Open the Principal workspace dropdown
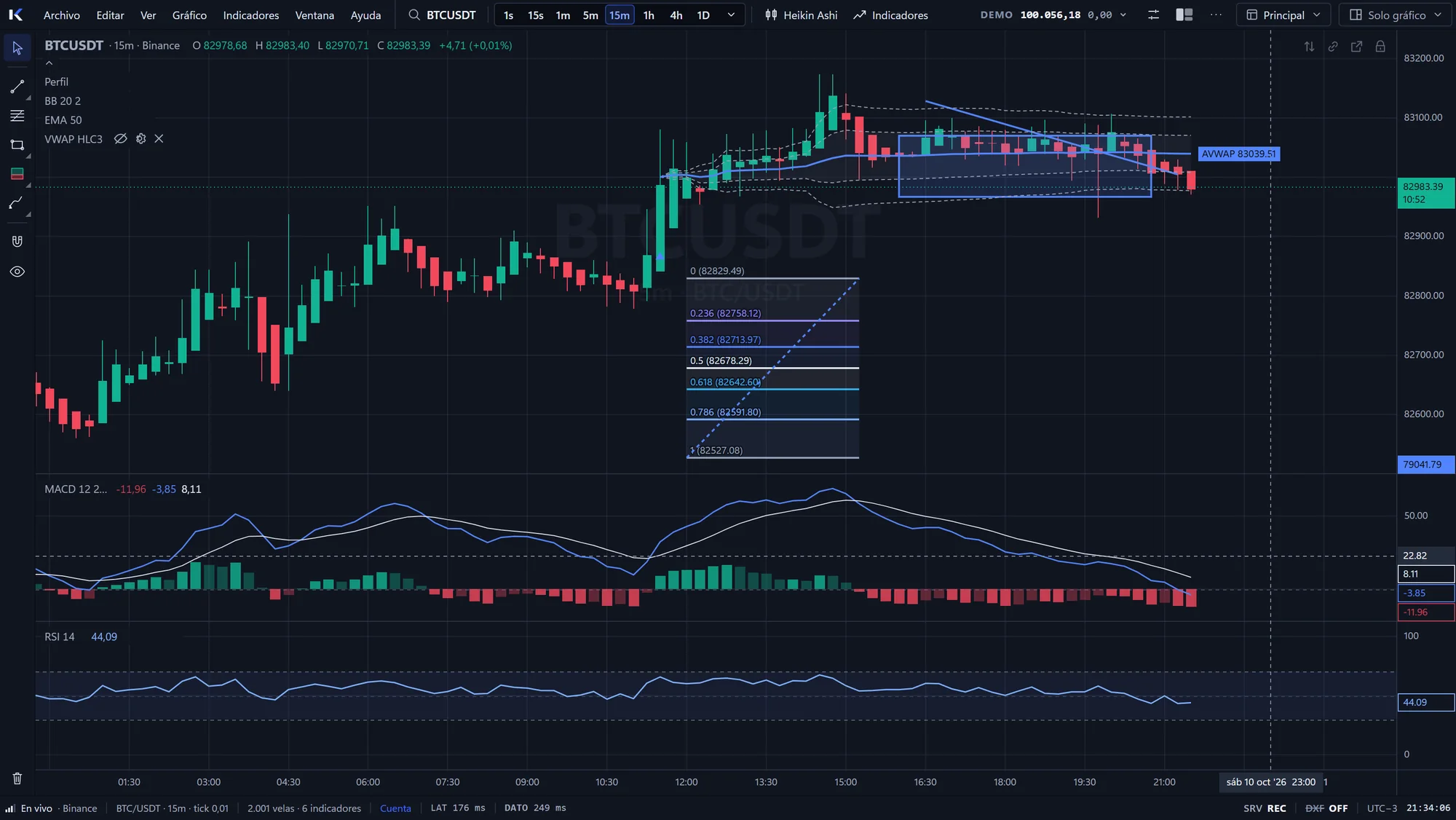This screenshot has width=1456, height=820. click(1283, 15)
